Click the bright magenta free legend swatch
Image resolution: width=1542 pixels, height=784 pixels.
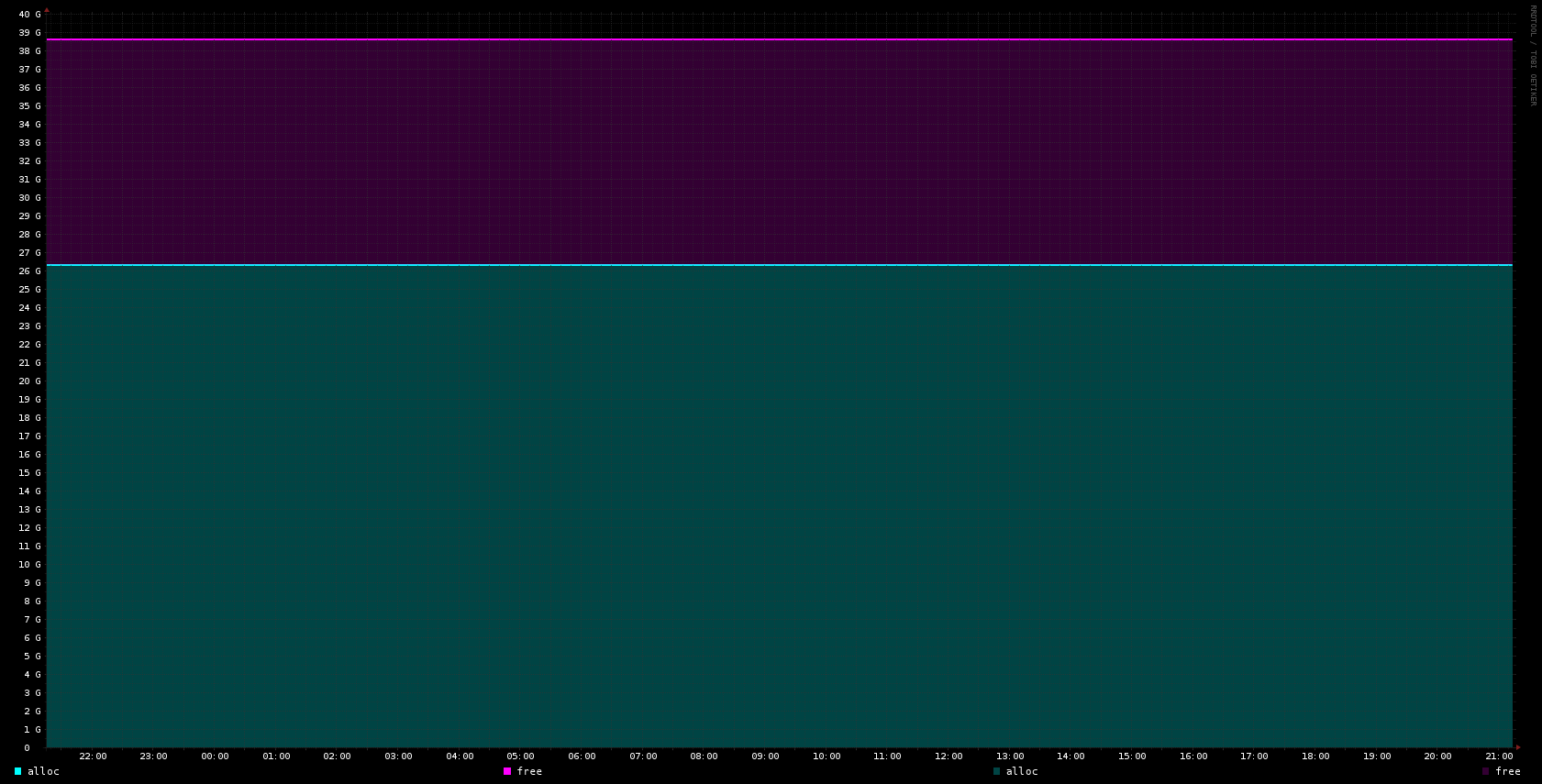point(507,771)
